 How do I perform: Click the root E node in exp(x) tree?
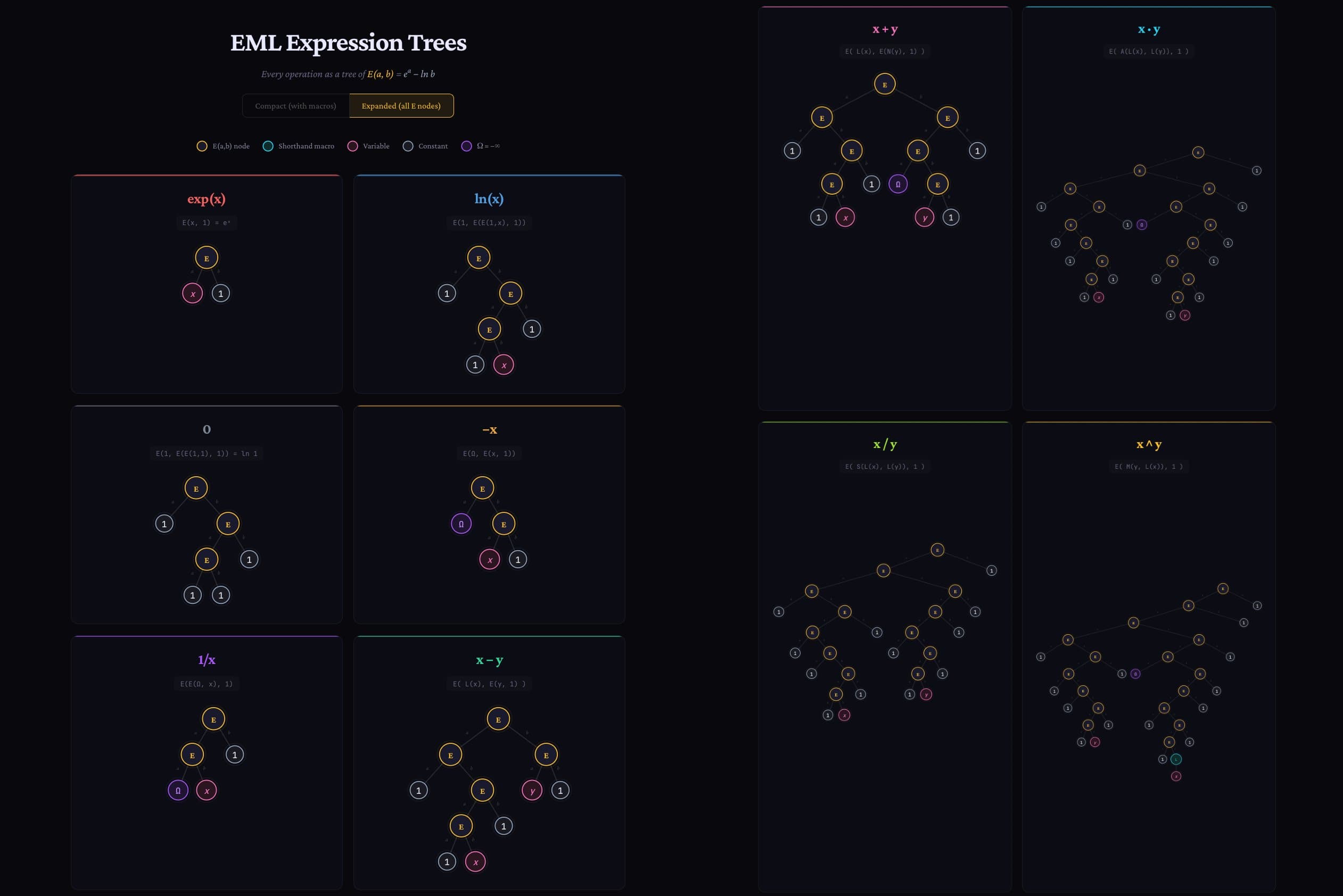(x=206, y=258)
